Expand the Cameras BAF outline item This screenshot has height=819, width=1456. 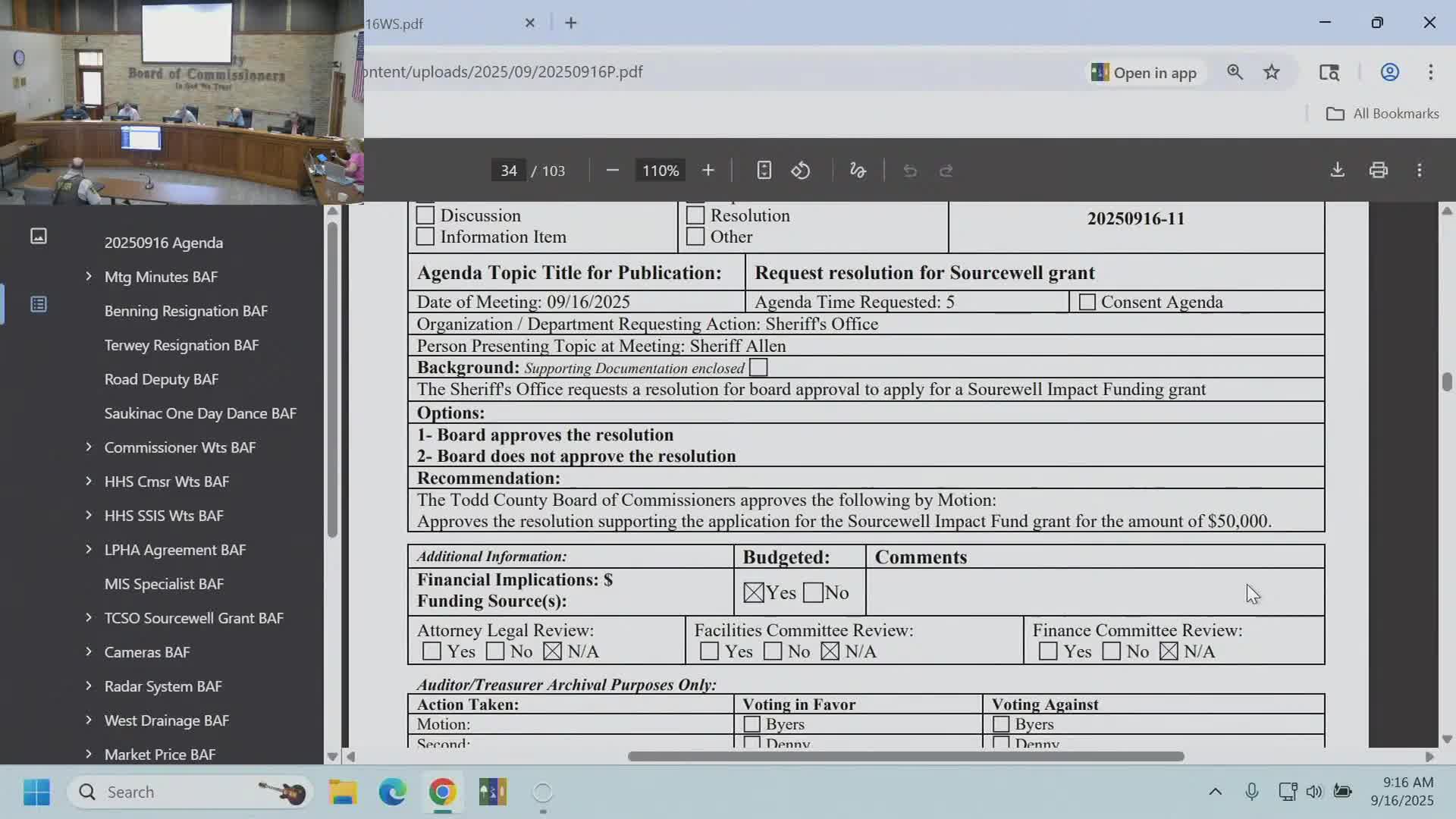[x=89, y=652]
